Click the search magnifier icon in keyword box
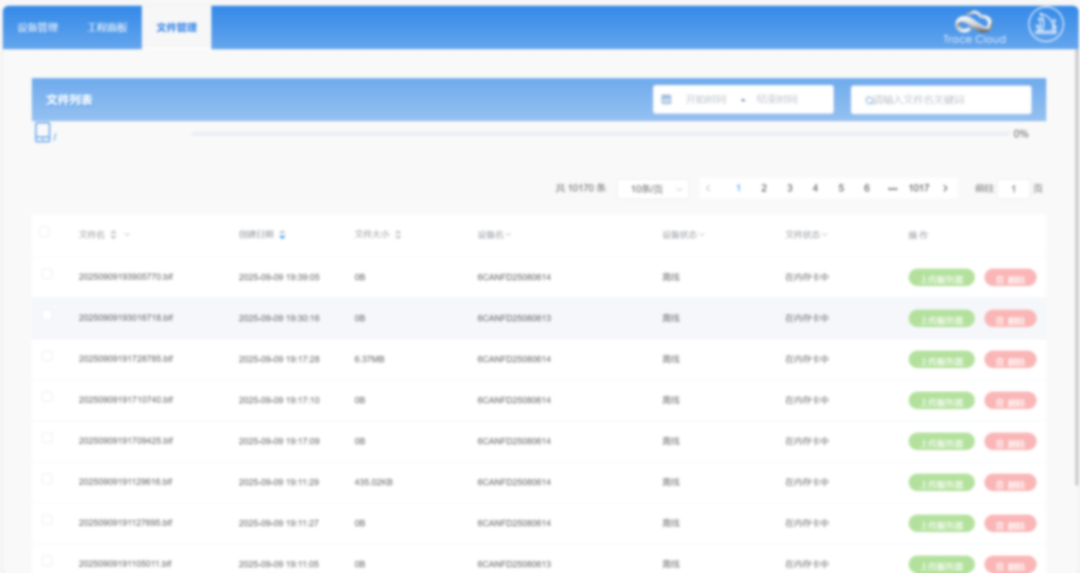The width and height of the screenshot is (1080, 573). [x=869, y=100]
